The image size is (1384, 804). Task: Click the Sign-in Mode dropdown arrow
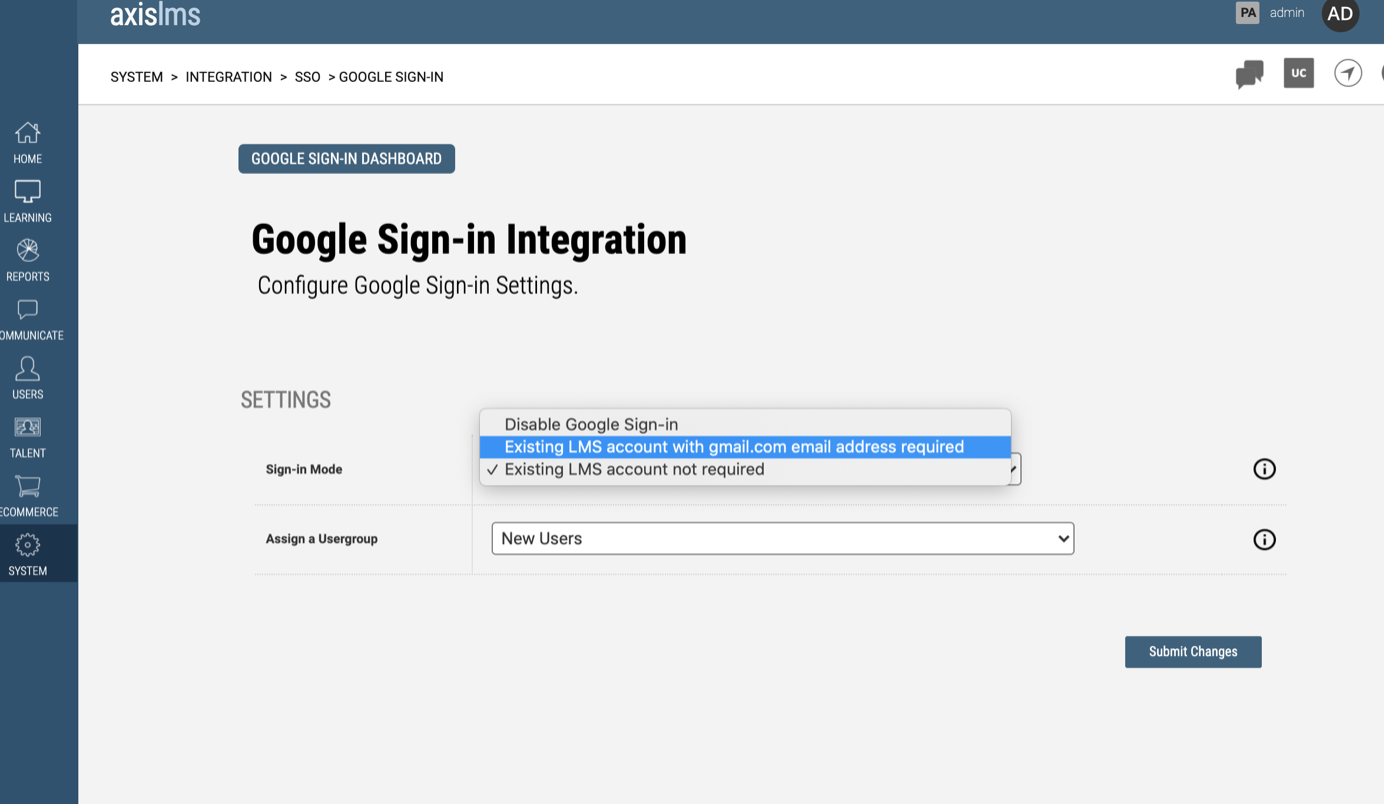(x=1014, y=469)
